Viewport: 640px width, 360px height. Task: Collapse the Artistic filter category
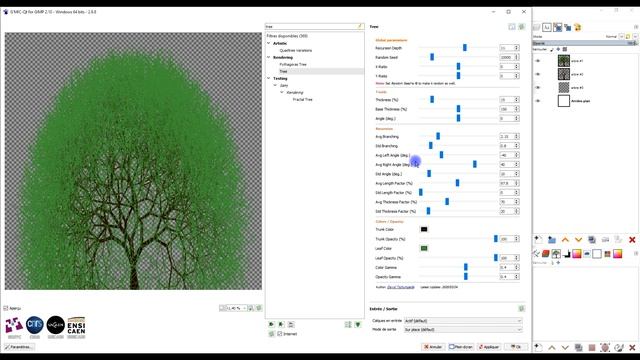click(x=269, y=43)
